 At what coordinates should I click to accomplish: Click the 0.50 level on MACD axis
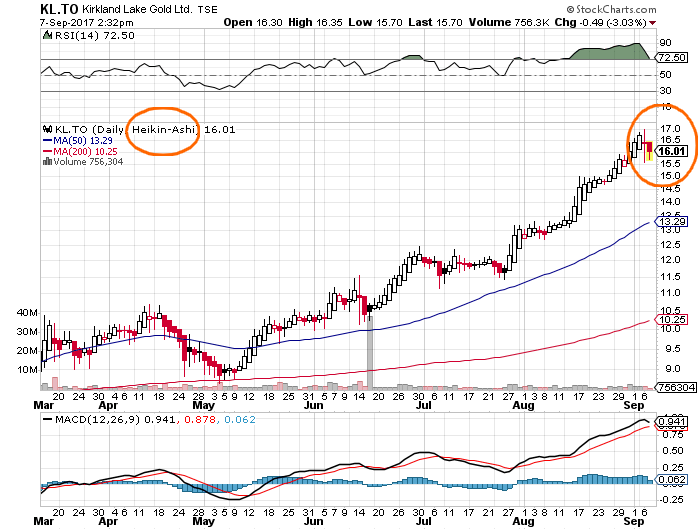coord(671,451)
